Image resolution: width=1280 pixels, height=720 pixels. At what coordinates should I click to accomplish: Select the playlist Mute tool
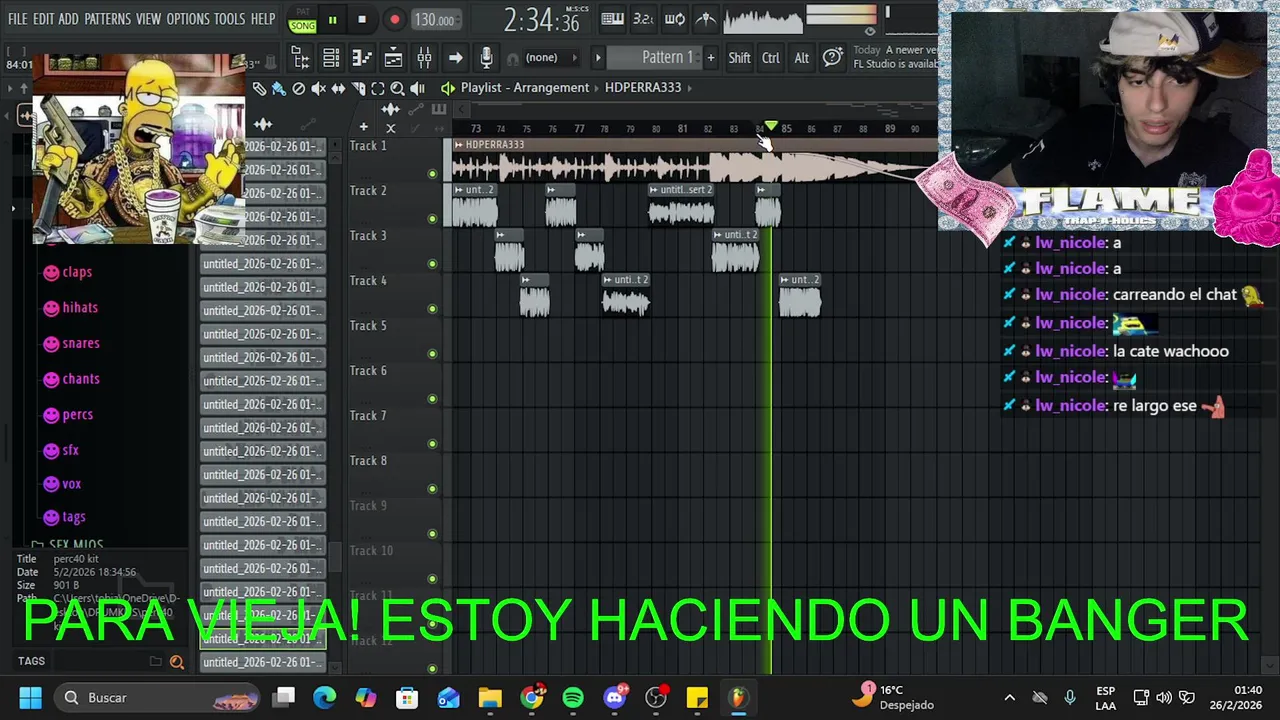click(318, 88)
